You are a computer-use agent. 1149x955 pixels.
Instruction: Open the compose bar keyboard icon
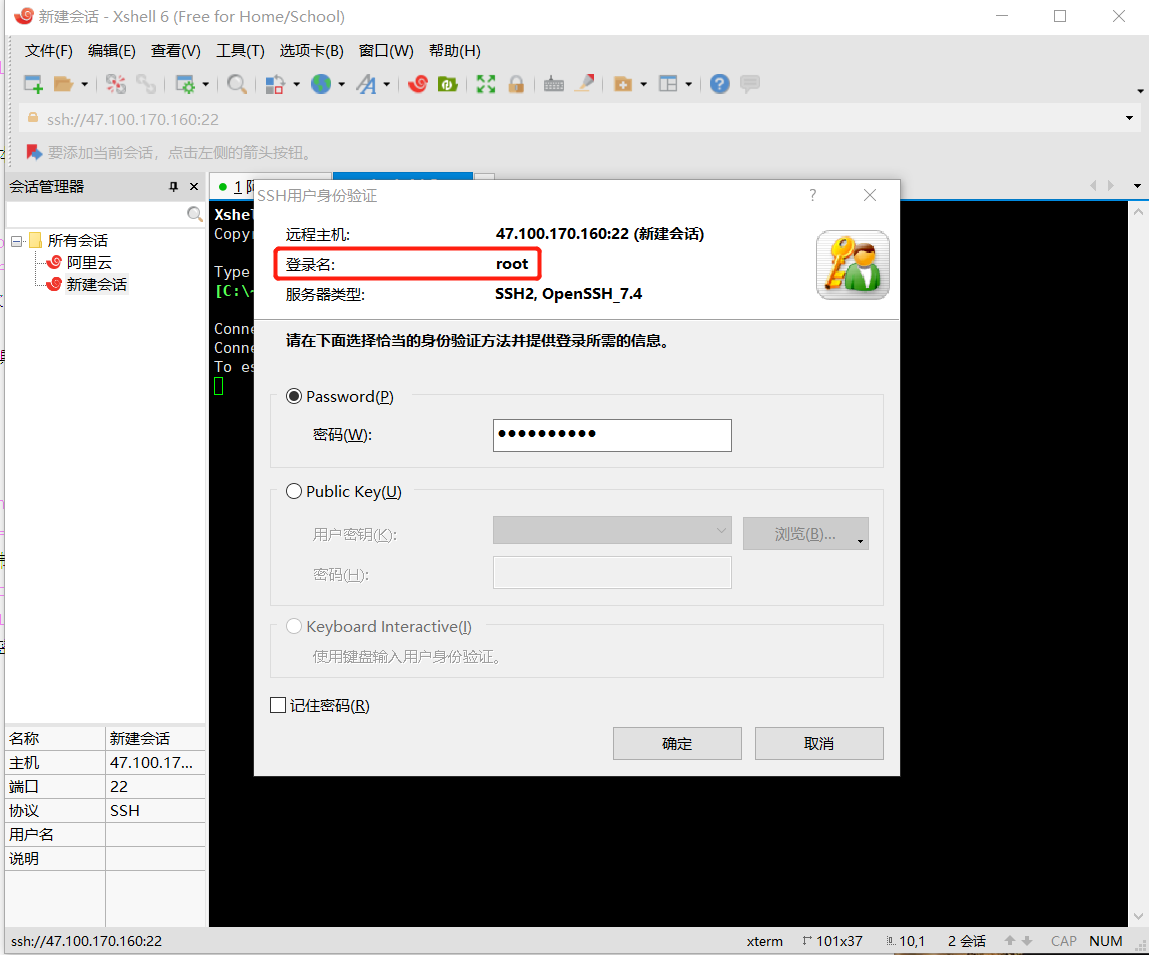pyautogui.click(x=553, y=83)
